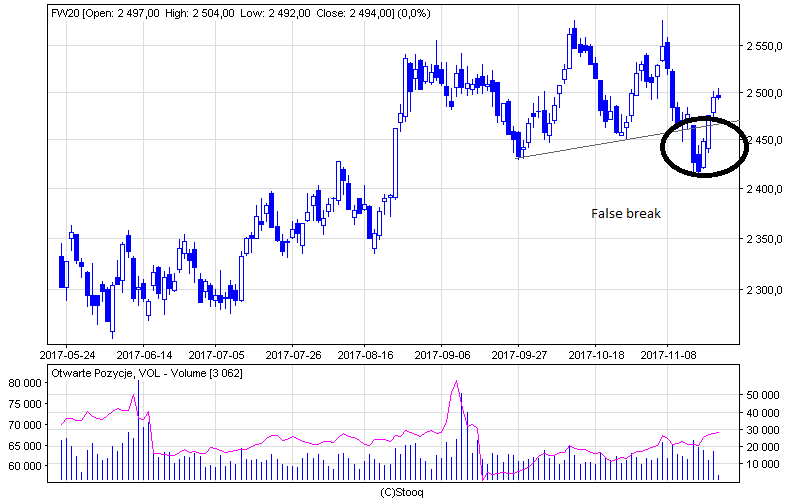This screenshot has height=500, width=800.
Task: Click the 70 000 open interest label
Action: pyautogui.click(x=24, y=425)
